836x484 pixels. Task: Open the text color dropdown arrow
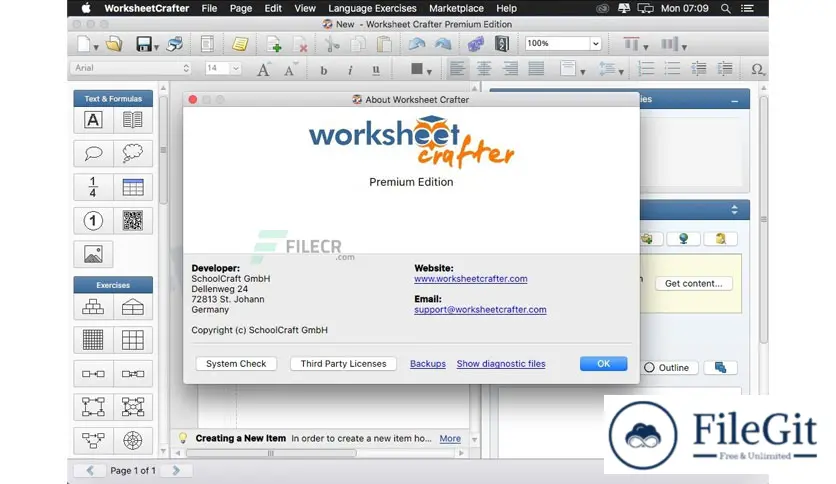(x=429, y=71)
